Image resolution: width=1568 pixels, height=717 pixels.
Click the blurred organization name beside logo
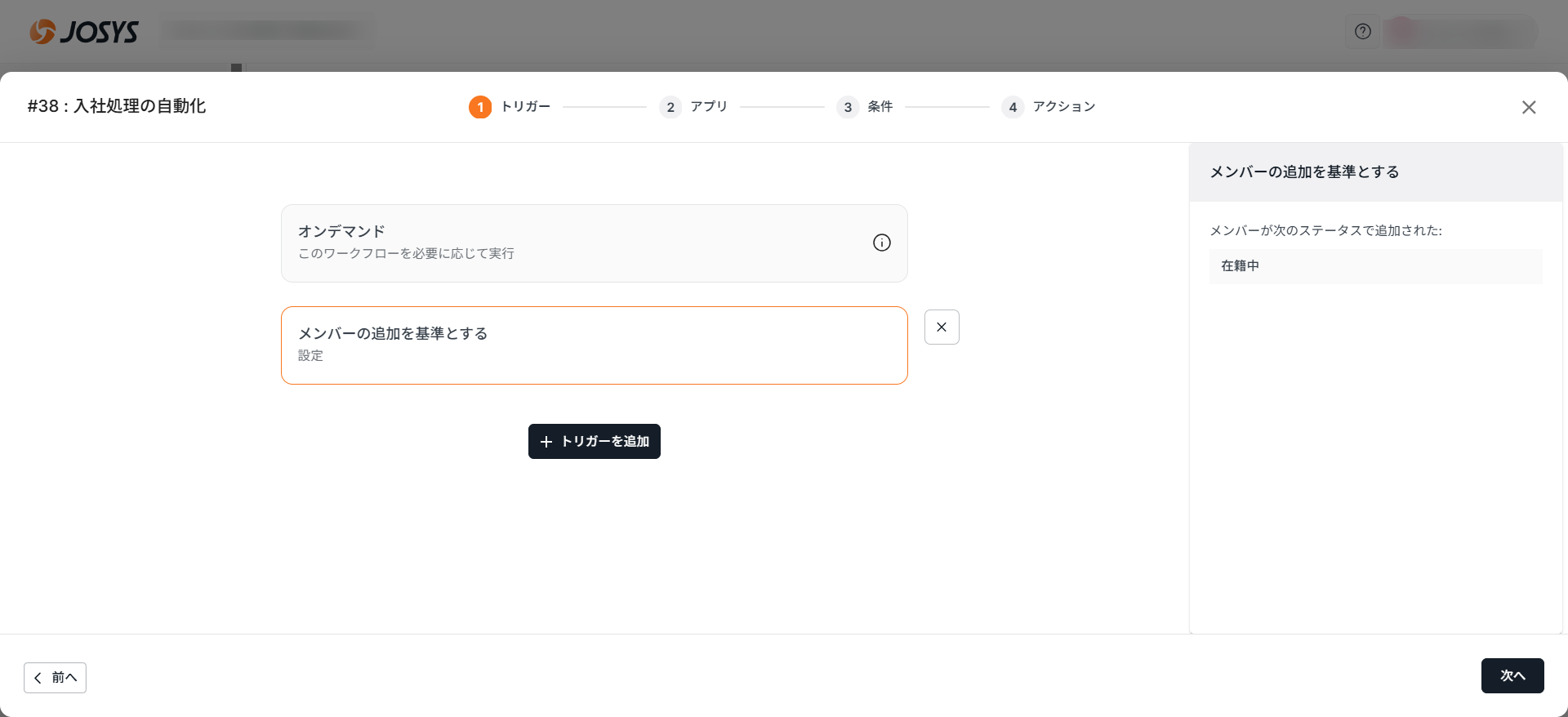(x=265, y=32)
